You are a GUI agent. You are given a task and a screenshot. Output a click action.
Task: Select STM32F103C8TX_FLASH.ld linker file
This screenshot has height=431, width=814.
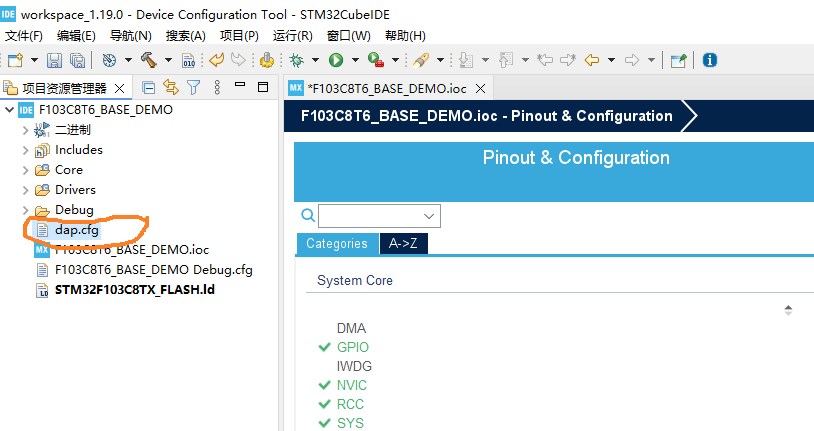(134, 290)
